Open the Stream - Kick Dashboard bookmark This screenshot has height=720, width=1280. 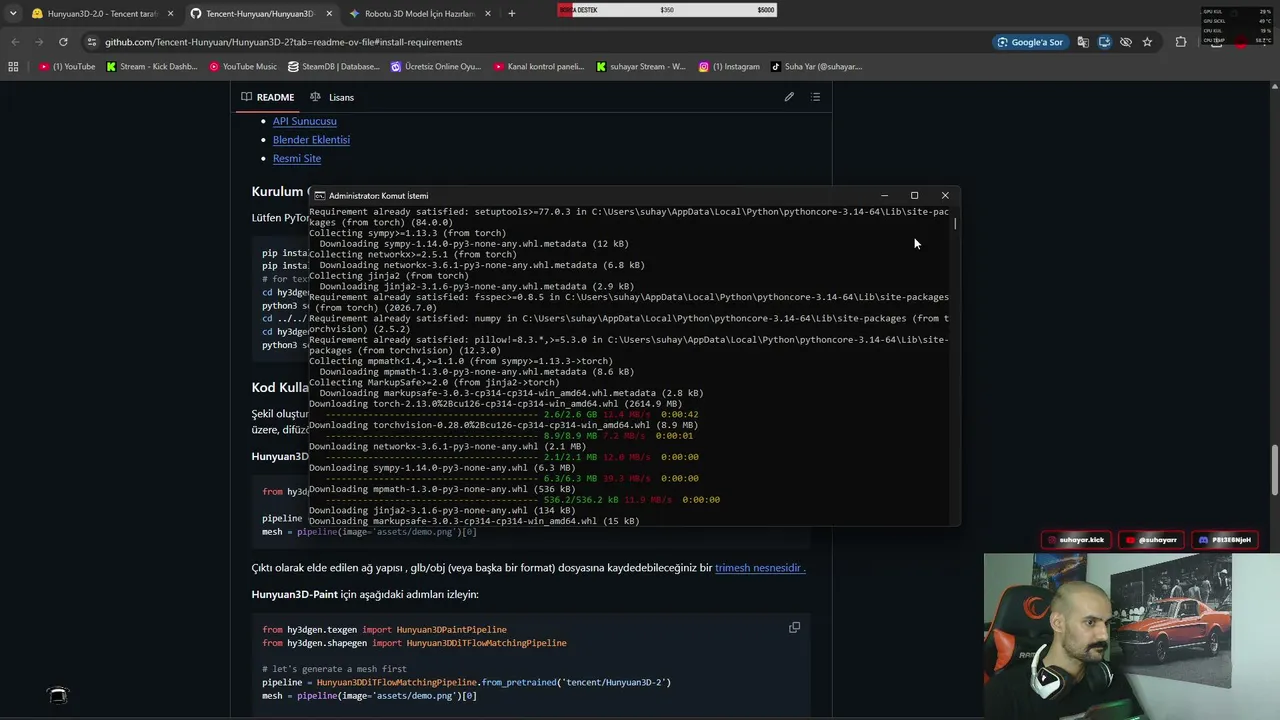point(151,67)
